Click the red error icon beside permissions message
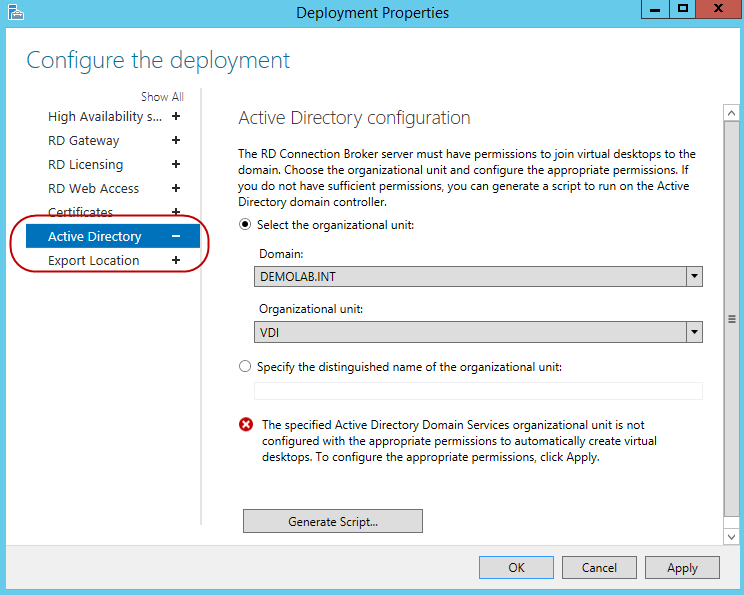This screenshot has width=744, height=595. pos(246,425)
